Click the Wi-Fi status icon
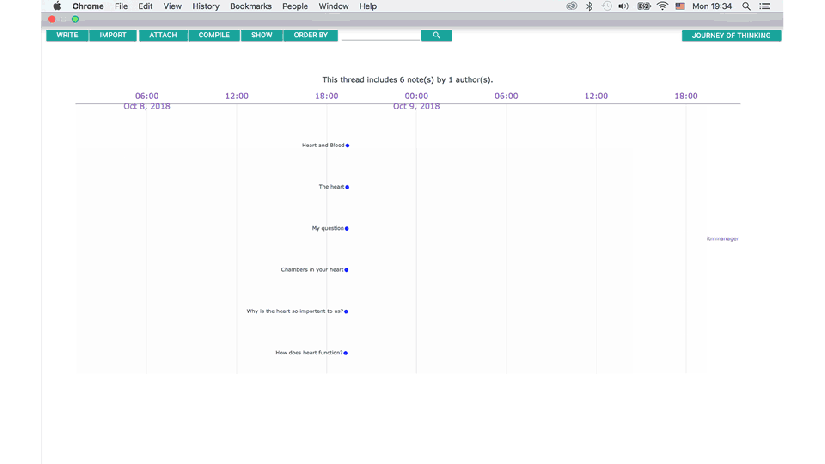This screenshot has width=825, height=464. coord(662,6)
